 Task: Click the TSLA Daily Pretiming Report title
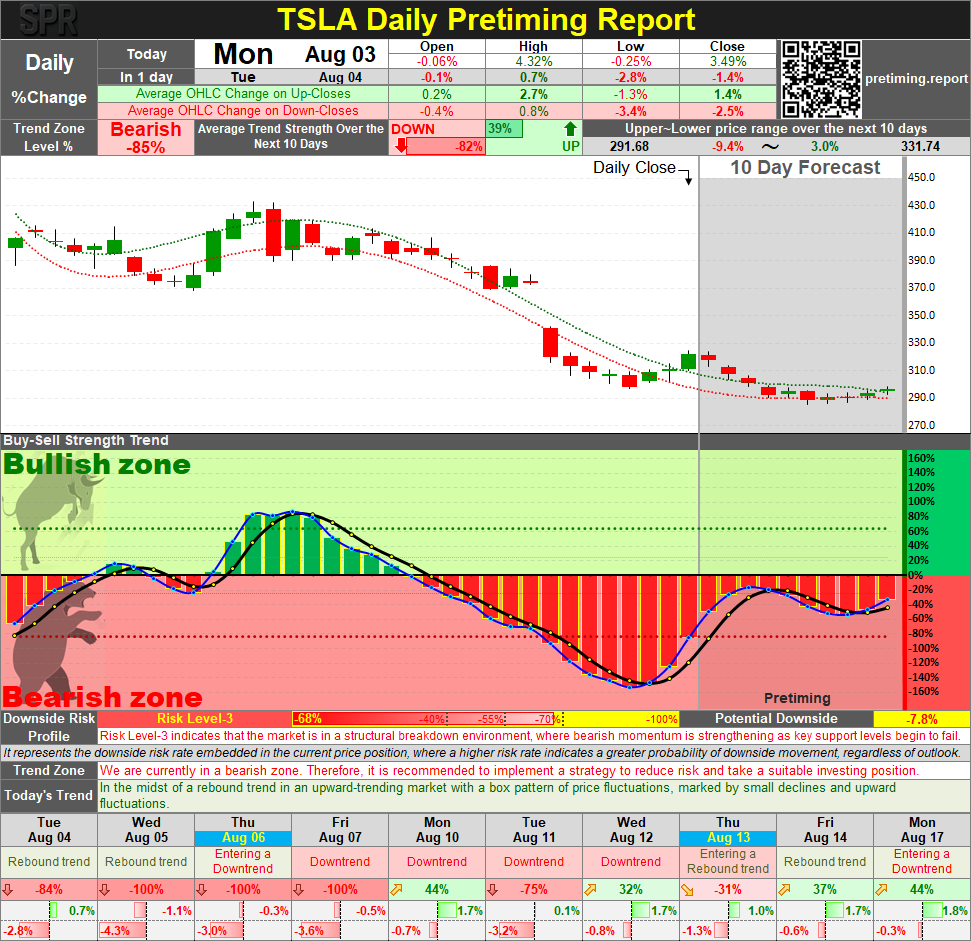point(486,20)
